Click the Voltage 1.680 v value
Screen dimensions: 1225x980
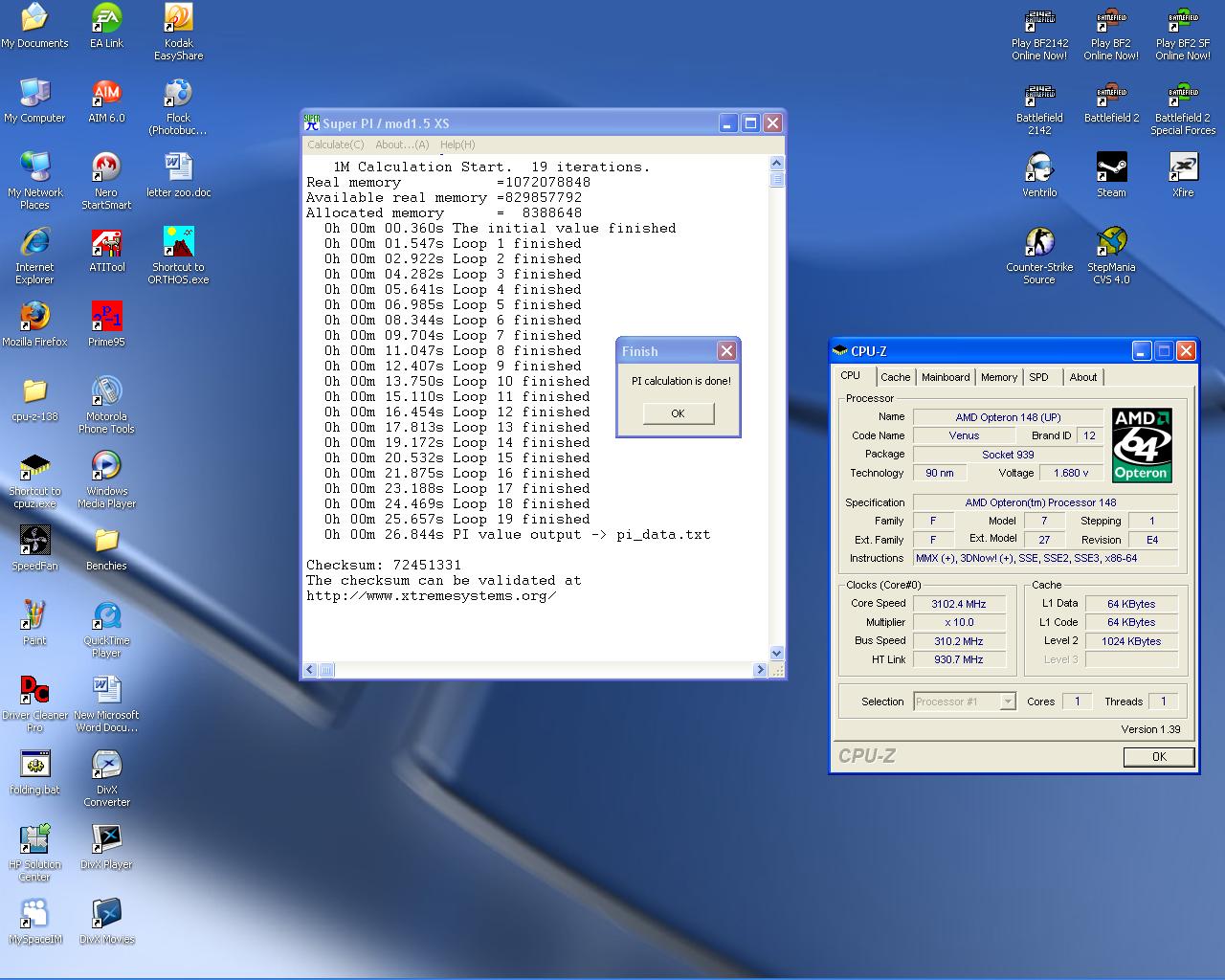click(x=1071, y=473)
